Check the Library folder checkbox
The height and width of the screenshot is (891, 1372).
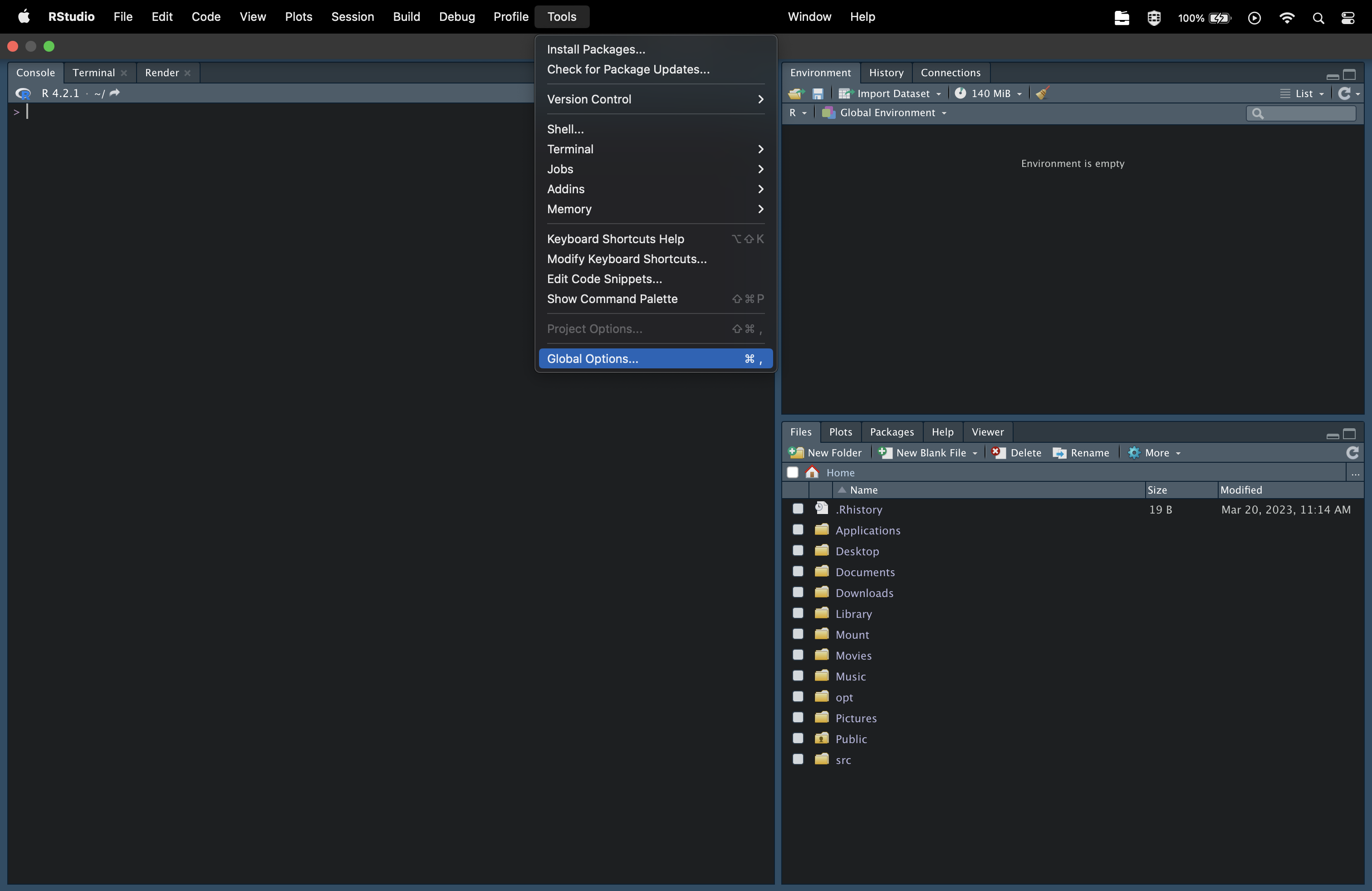click(798, 613)
